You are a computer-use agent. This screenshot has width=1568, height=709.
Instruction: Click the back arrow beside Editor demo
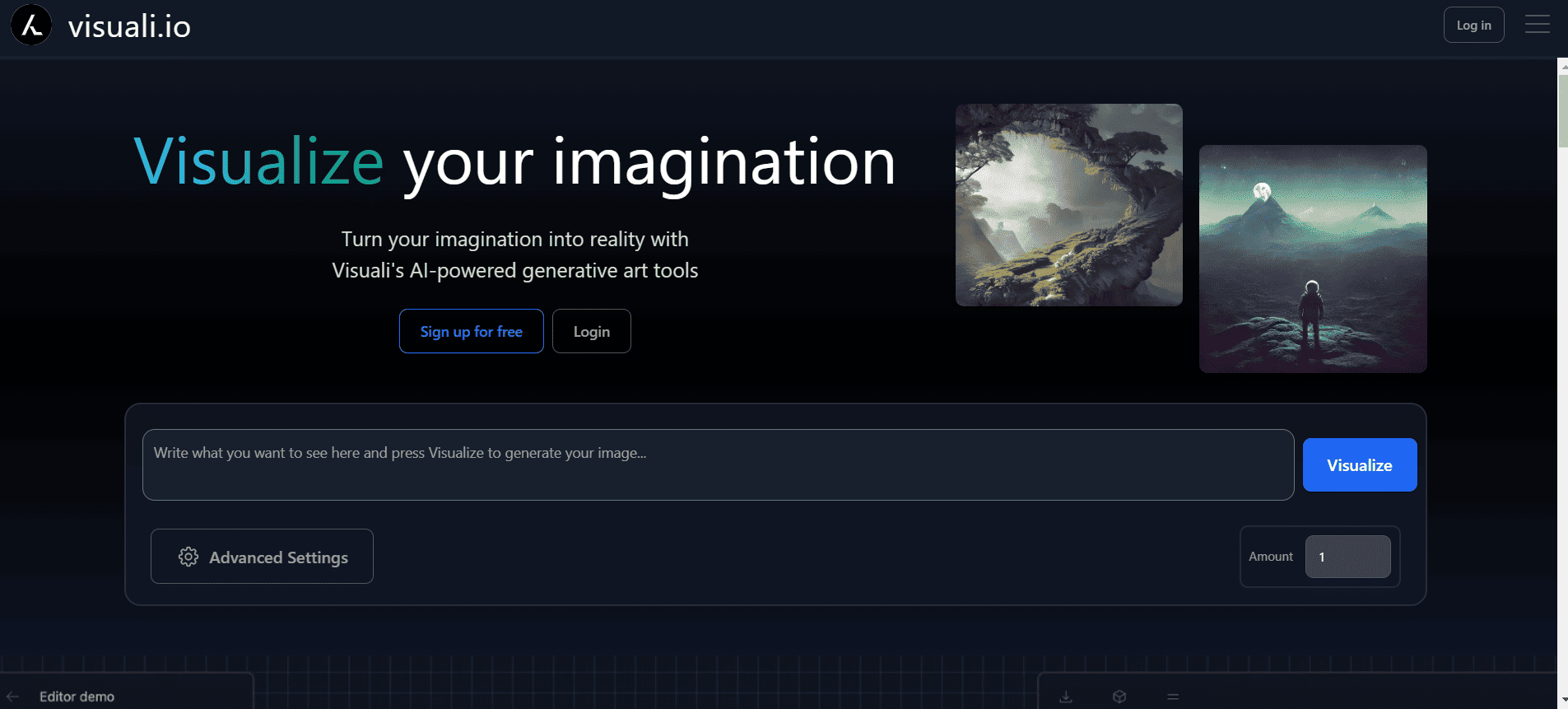[13, 697]
